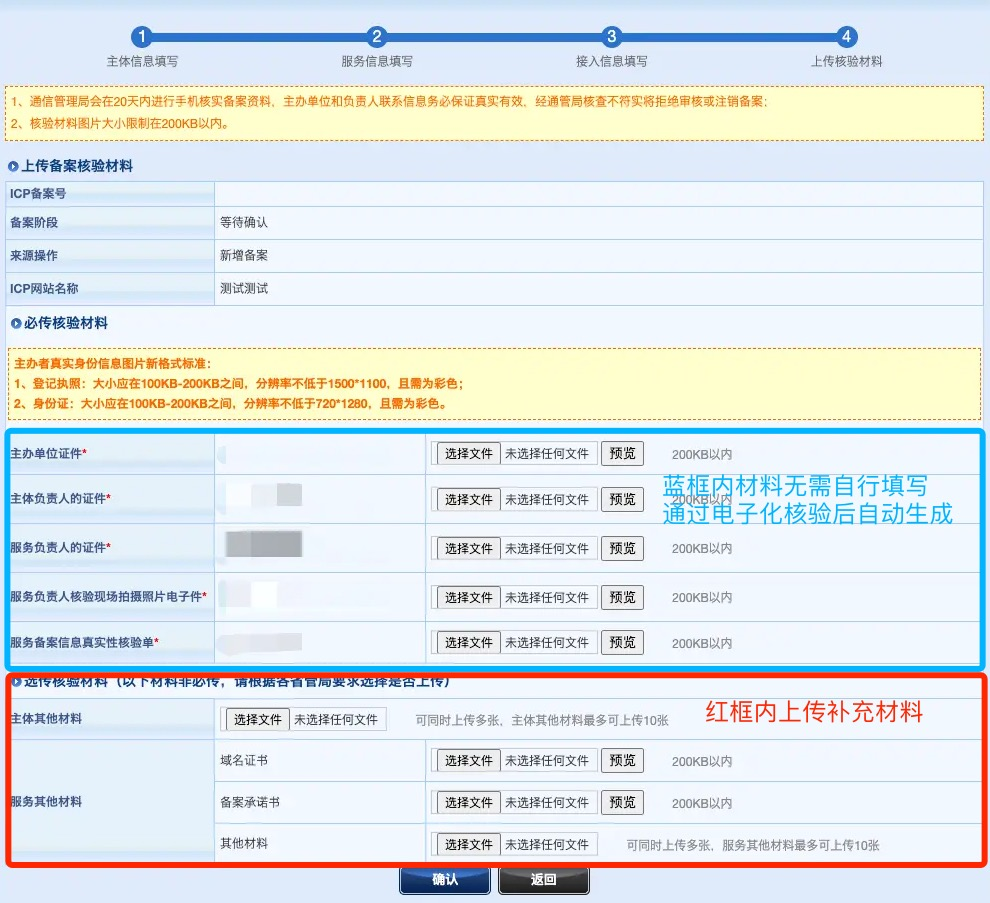Click 未选择任何文件 text in 主办单位证件 row

(547, 454)
